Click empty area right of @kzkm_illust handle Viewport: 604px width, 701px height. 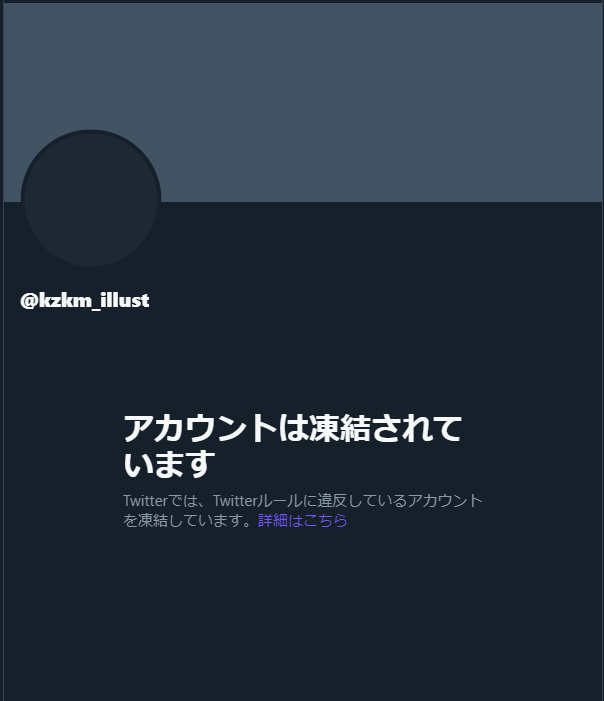pyautogui.click(x=376, y=300)
